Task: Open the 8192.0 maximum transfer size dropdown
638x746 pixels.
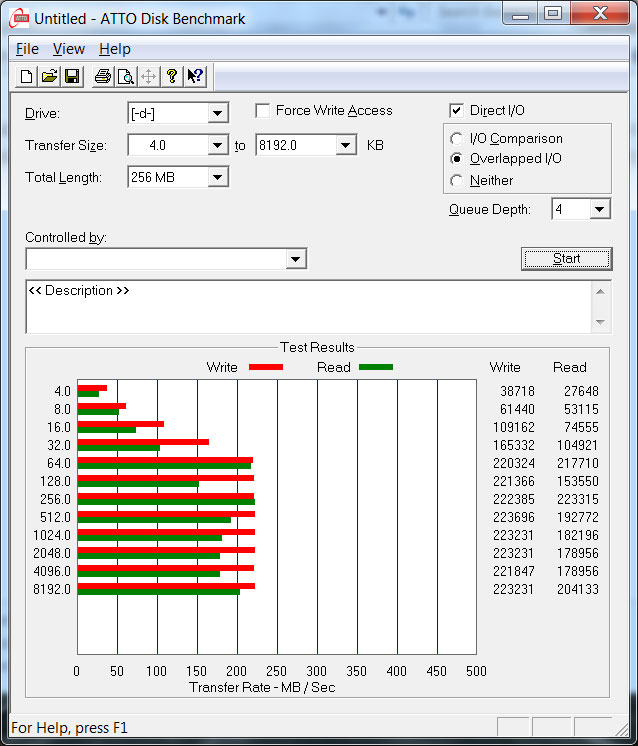Action: click(346, 145)
